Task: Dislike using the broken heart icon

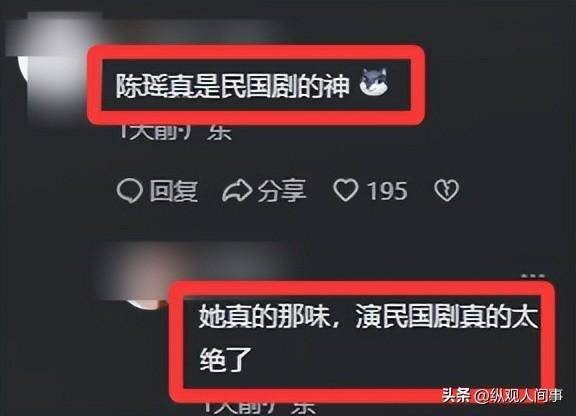Action: [446, 190]
